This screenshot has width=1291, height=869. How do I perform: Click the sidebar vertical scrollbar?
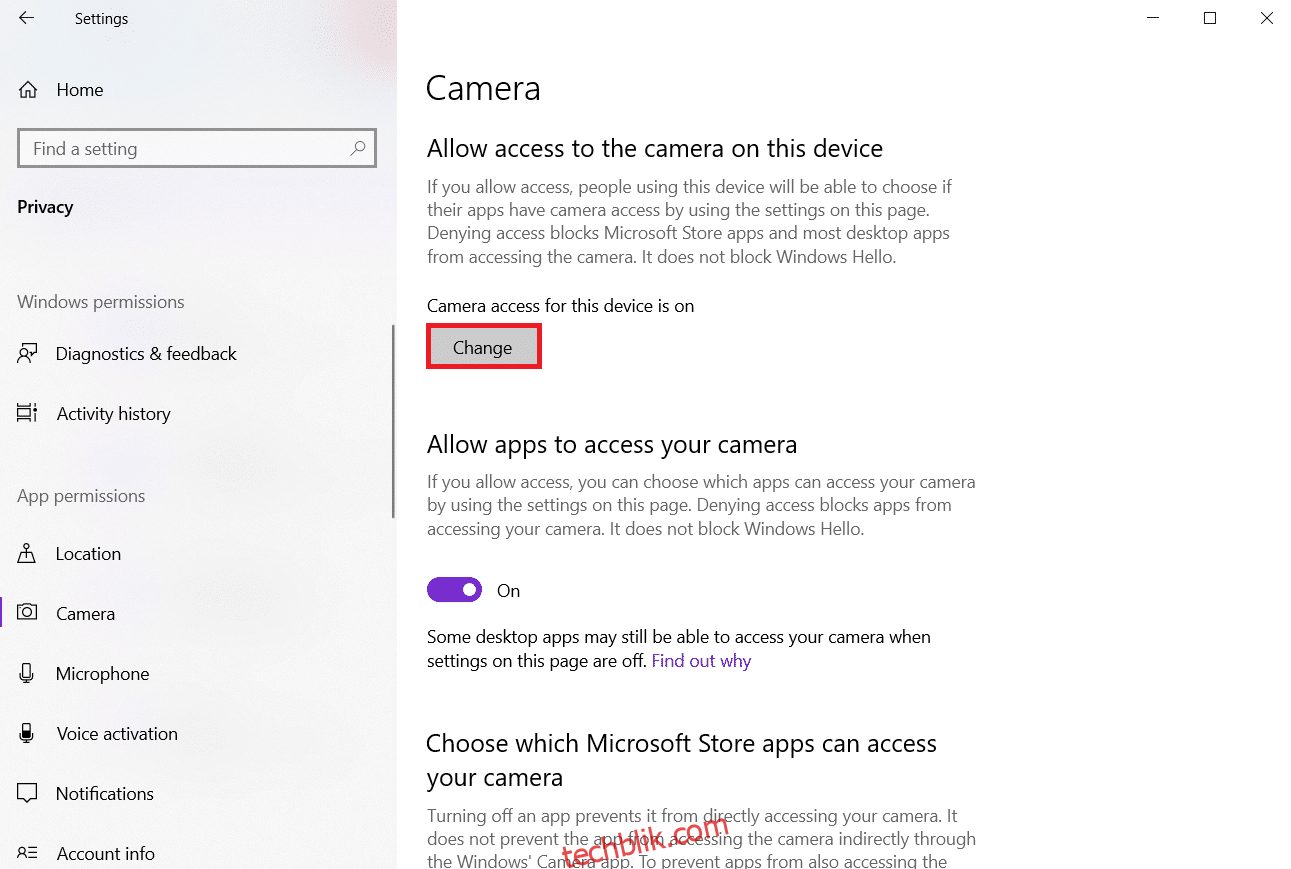(394, 422)
